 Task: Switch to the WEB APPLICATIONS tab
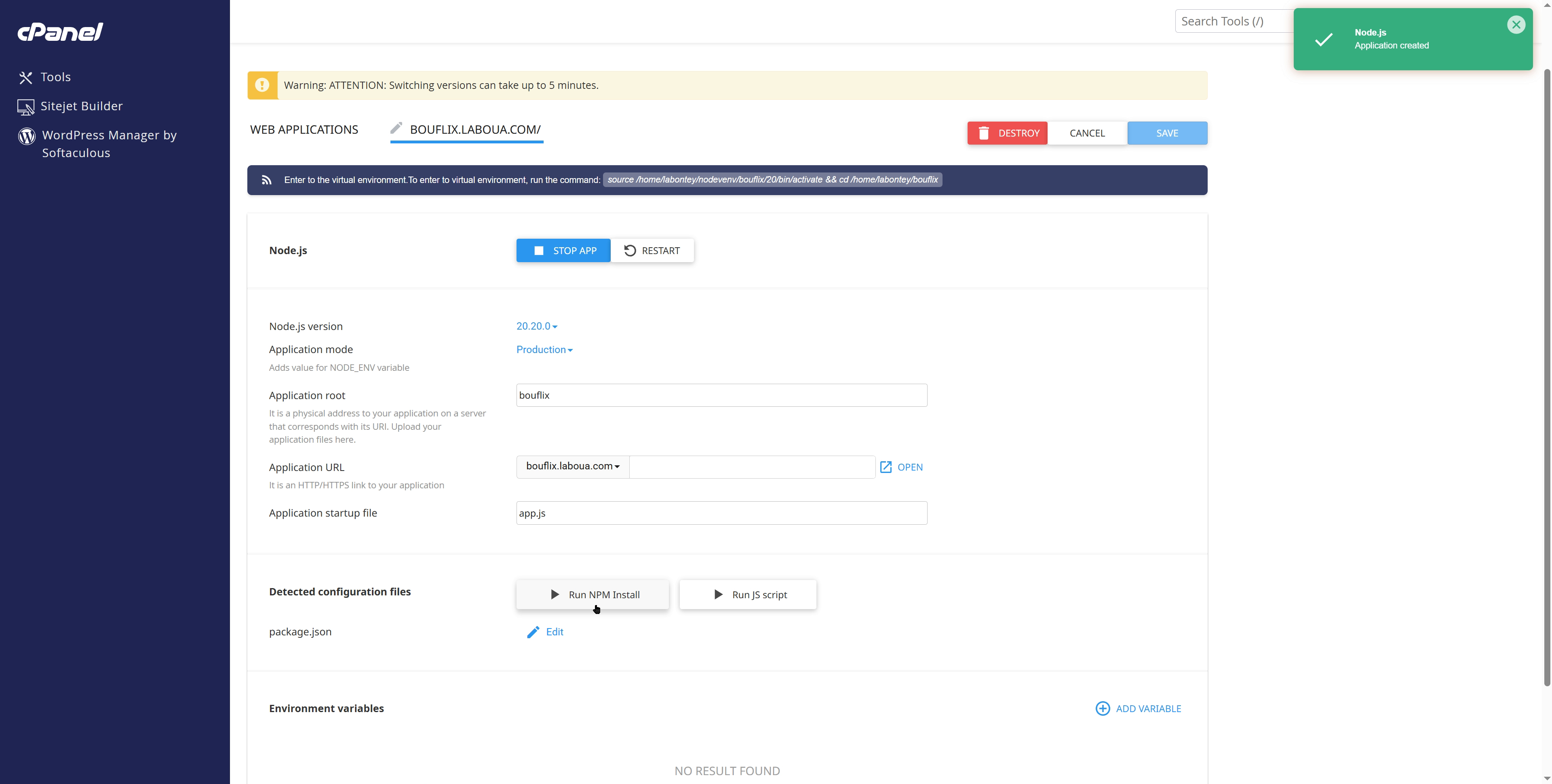point(304,130)
